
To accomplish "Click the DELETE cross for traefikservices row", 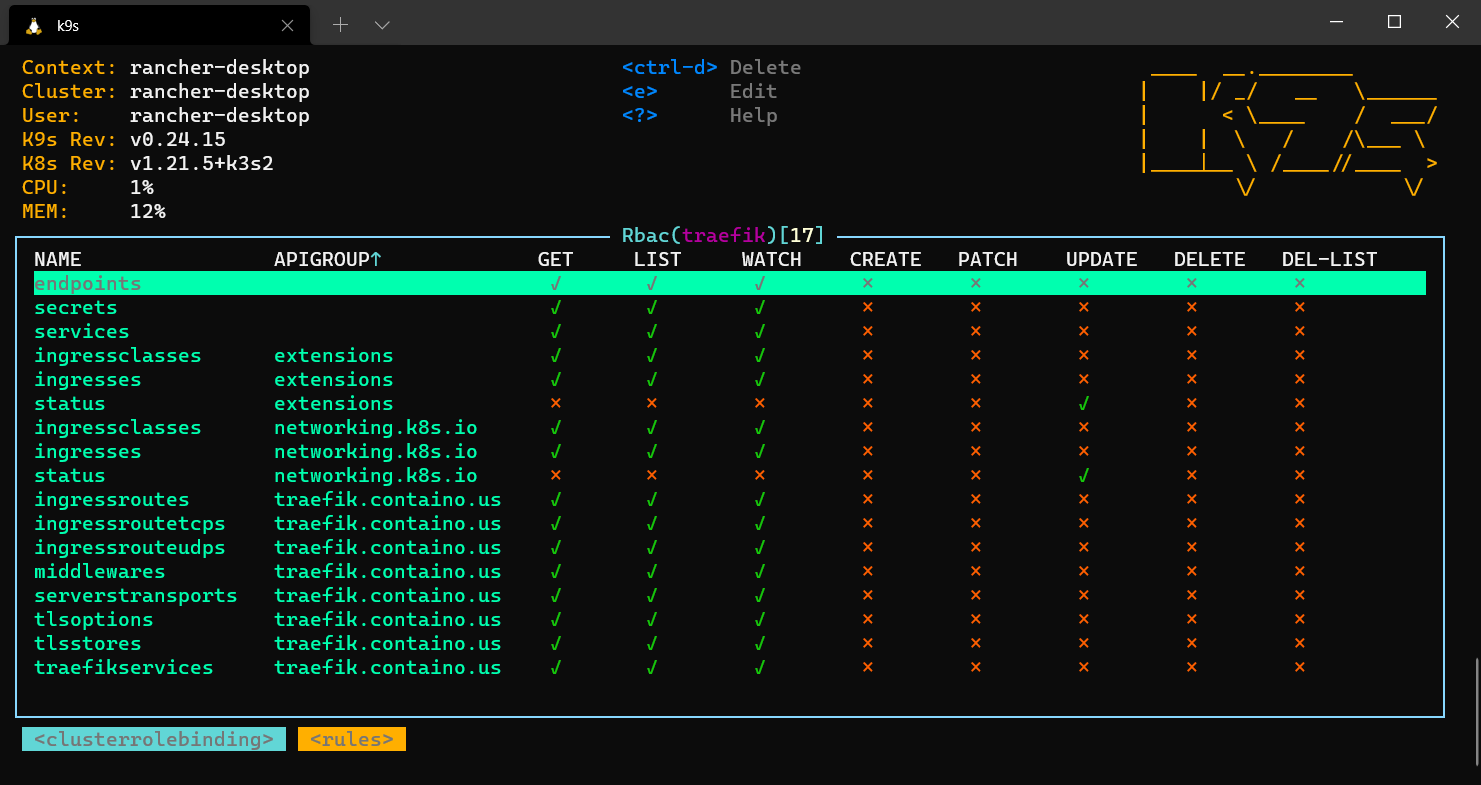I will tap(1191, 668).
